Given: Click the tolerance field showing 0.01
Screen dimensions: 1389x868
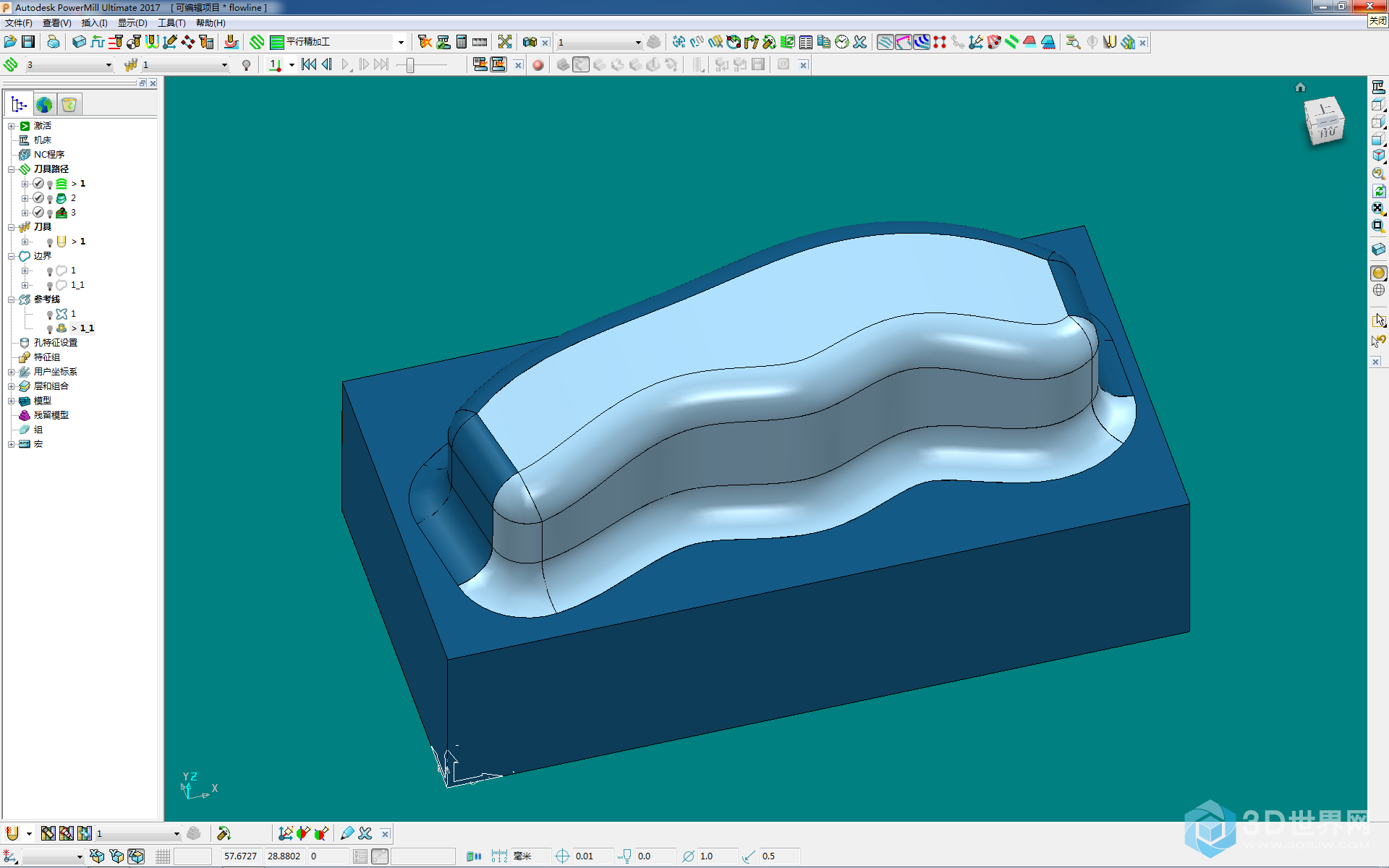Looking at the screenshot, I should tap(592, 856).
